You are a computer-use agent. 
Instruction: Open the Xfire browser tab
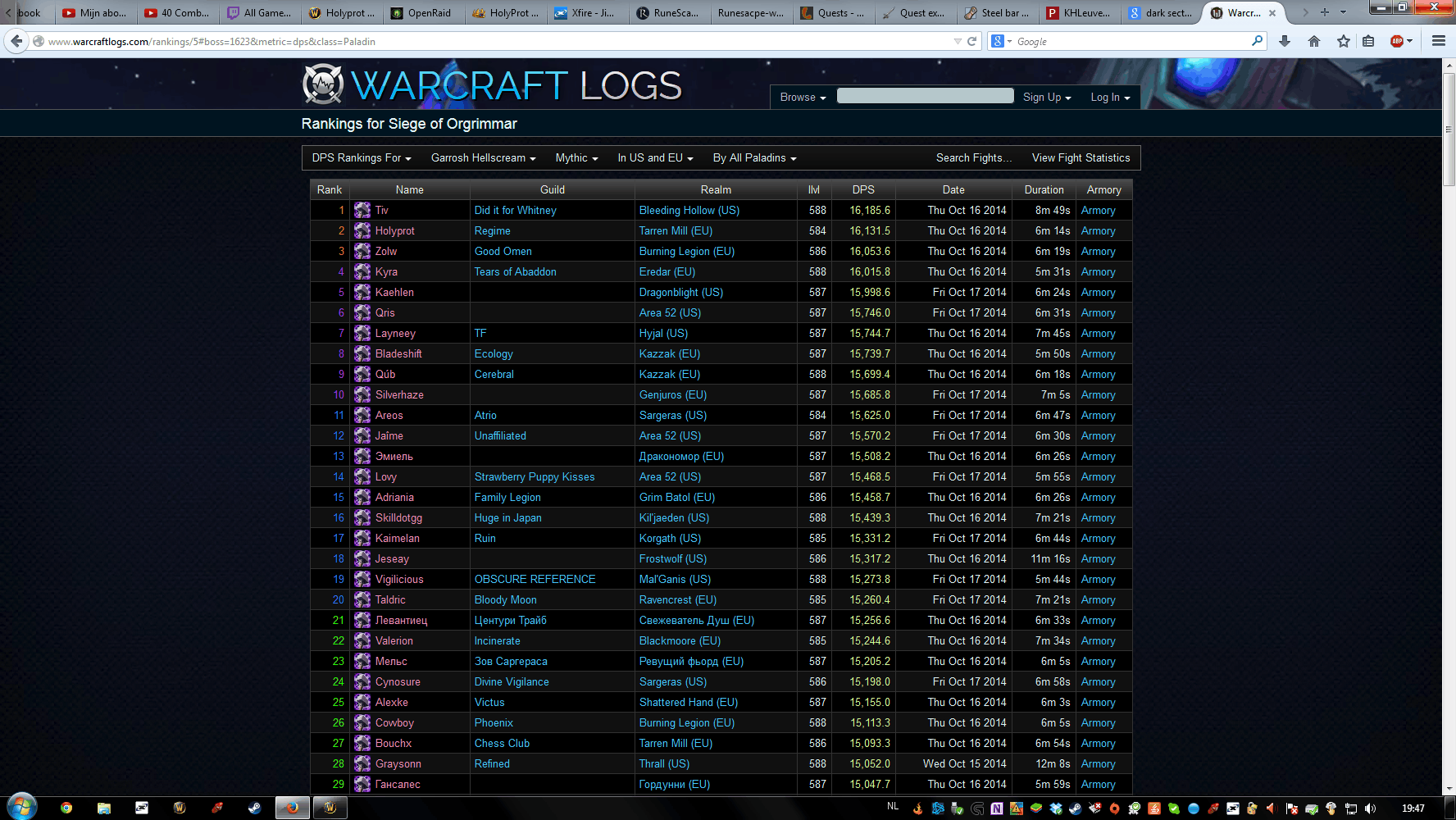click(587, 12)
